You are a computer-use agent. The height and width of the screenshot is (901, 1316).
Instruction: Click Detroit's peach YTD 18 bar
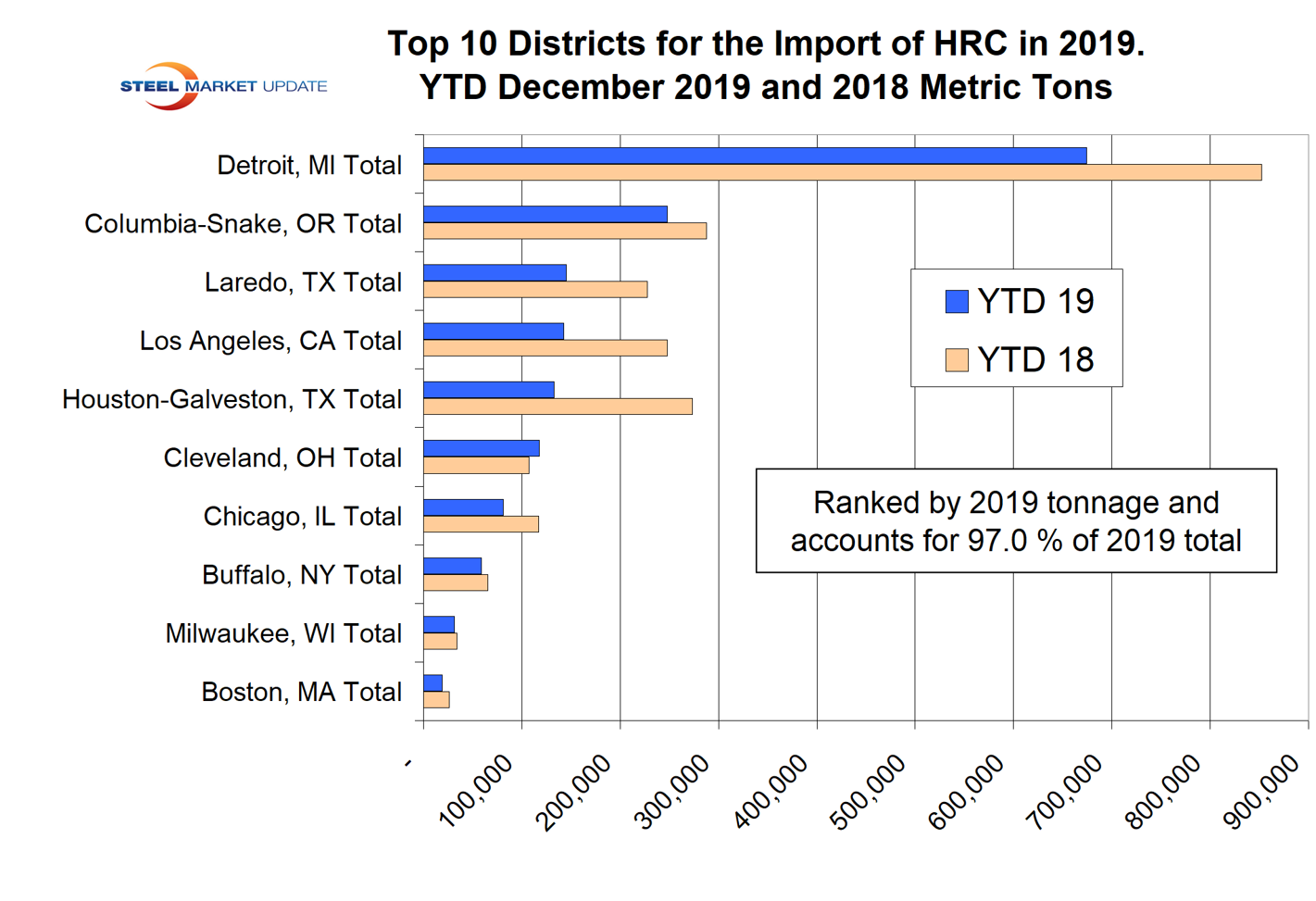click(841, 172)
